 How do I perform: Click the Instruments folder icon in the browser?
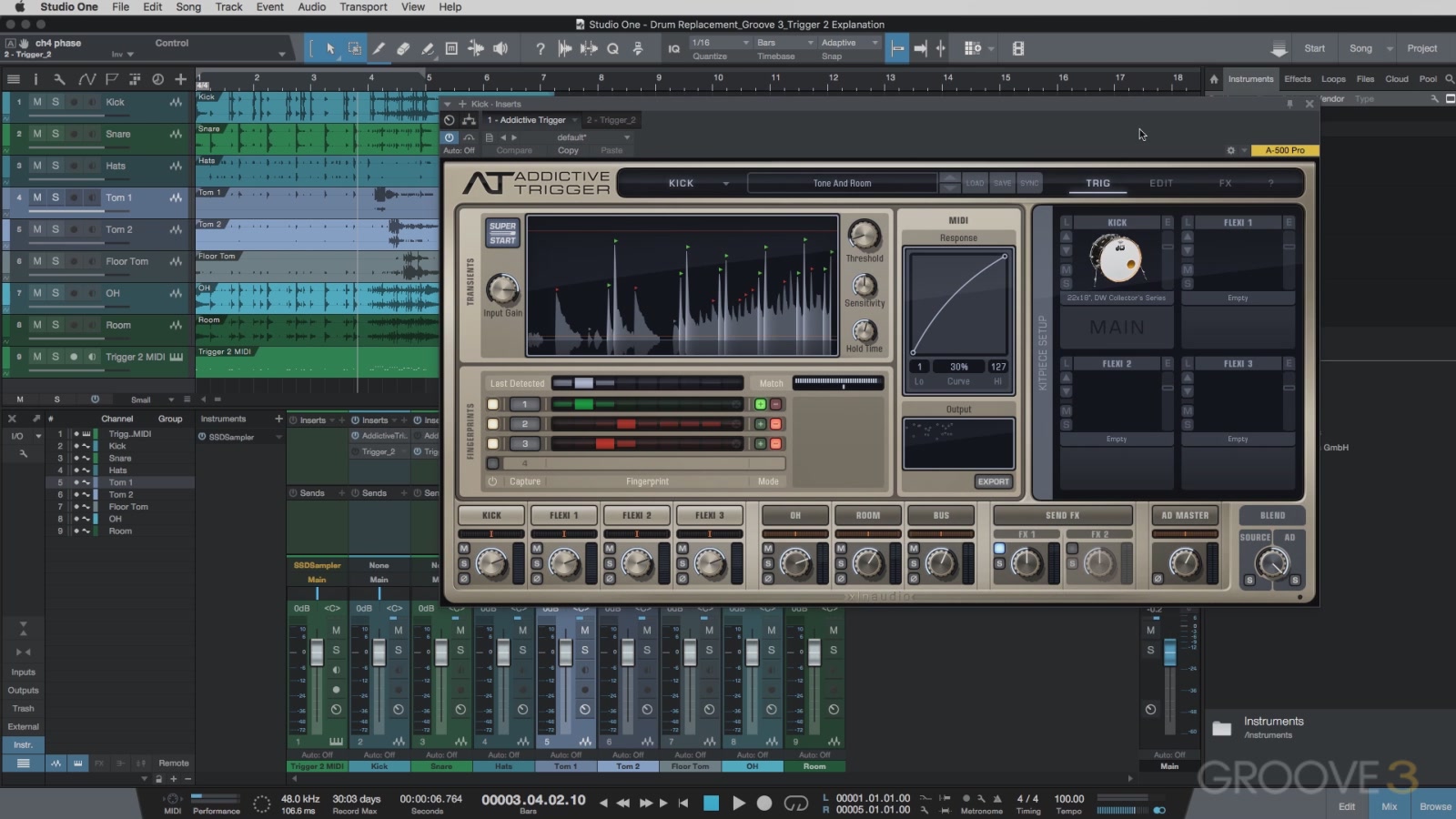click(1222, 728)
